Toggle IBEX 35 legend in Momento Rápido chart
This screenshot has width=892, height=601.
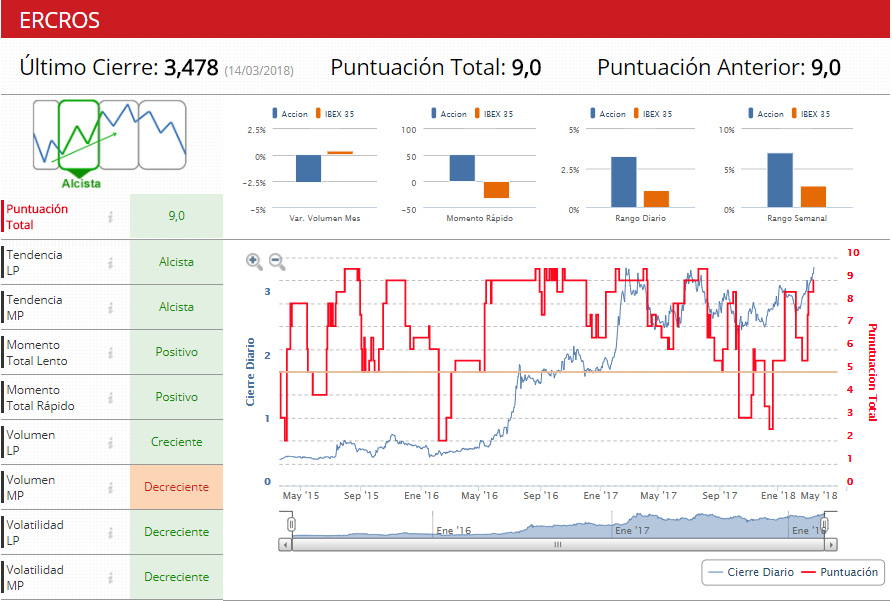pos(494,114)
